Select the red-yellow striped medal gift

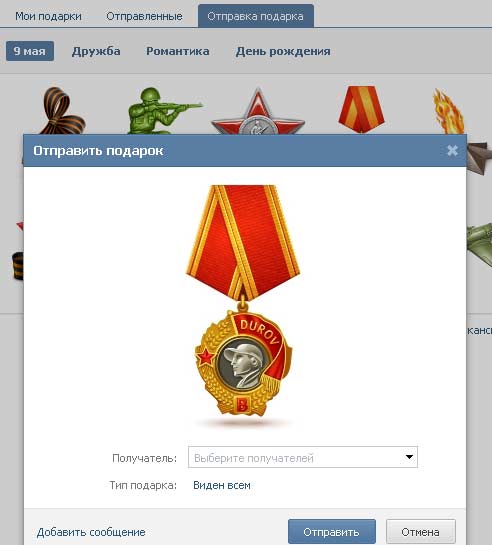point(361,109)
